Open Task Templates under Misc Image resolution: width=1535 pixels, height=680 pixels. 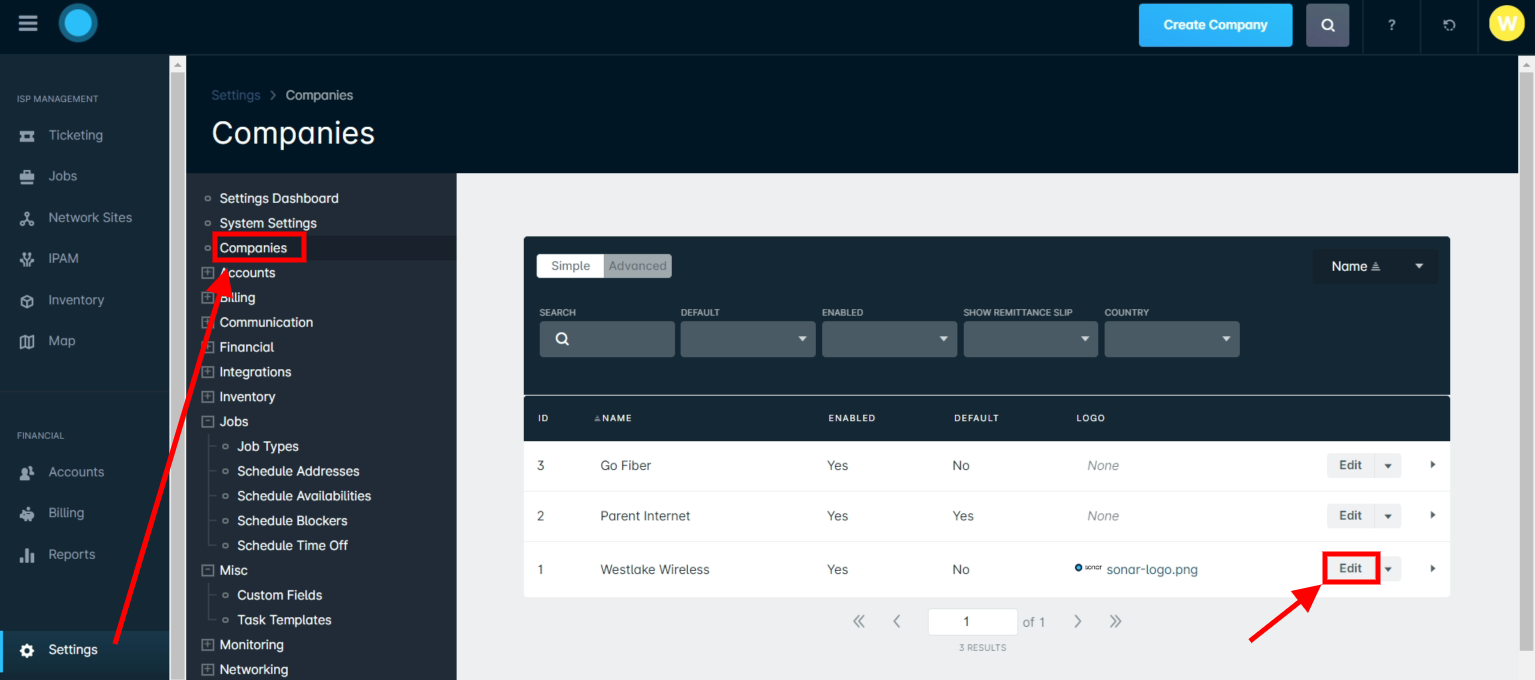click(x=284, y=620)
